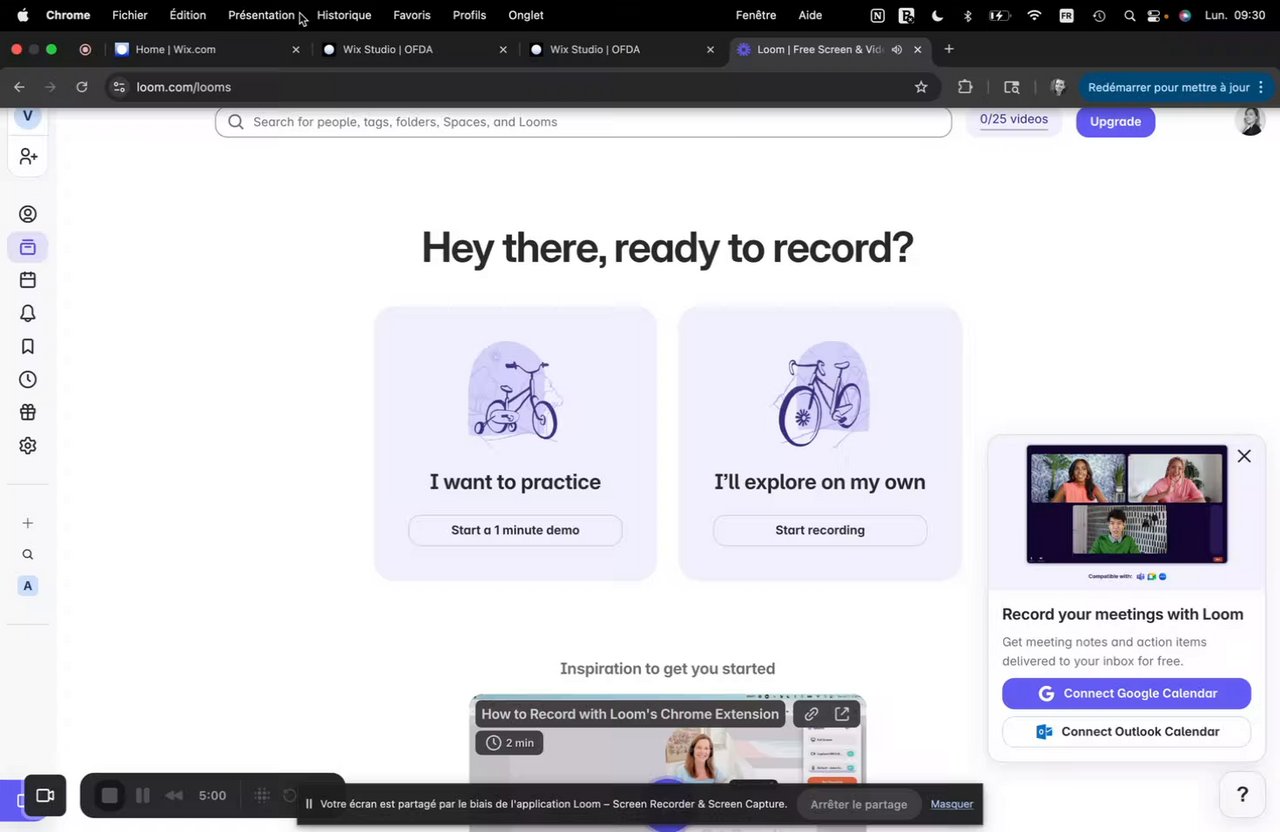
Task: Click the plus icon in the Loom sidebar
Action: click(28, 523)
